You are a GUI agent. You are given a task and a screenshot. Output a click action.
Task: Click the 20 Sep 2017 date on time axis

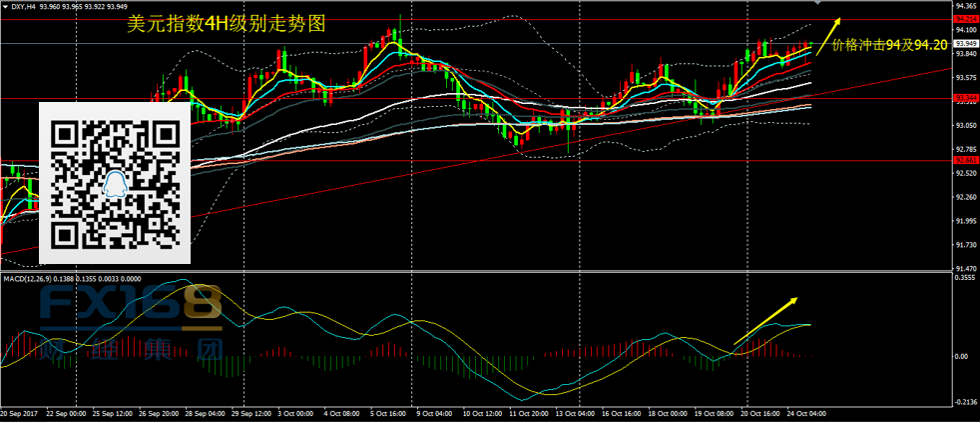click(19, 411)
